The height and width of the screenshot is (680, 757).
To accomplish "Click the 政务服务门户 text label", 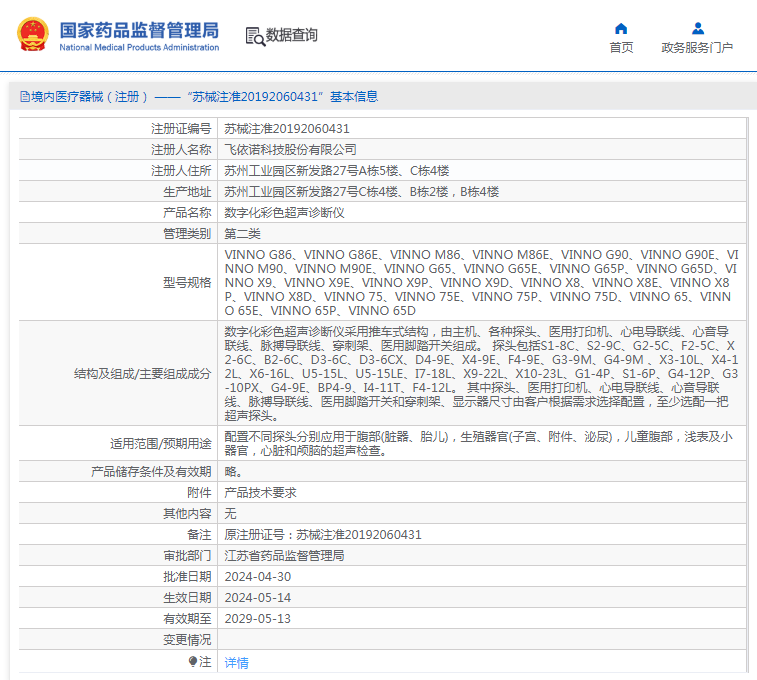I will click(x=697, y=47).
